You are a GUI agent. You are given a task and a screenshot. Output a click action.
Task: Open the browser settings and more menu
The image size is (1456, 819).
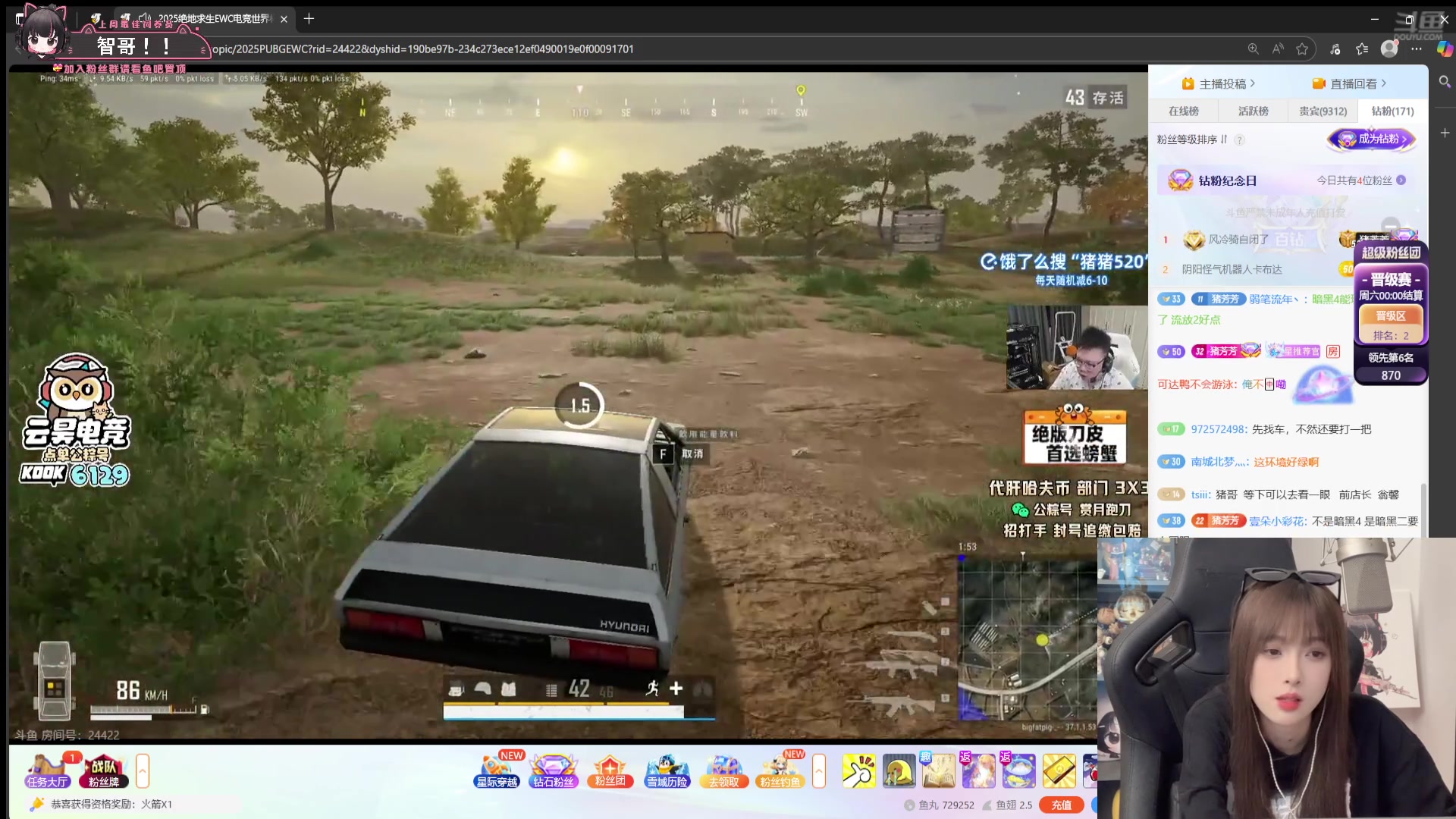pos(1416,49)
